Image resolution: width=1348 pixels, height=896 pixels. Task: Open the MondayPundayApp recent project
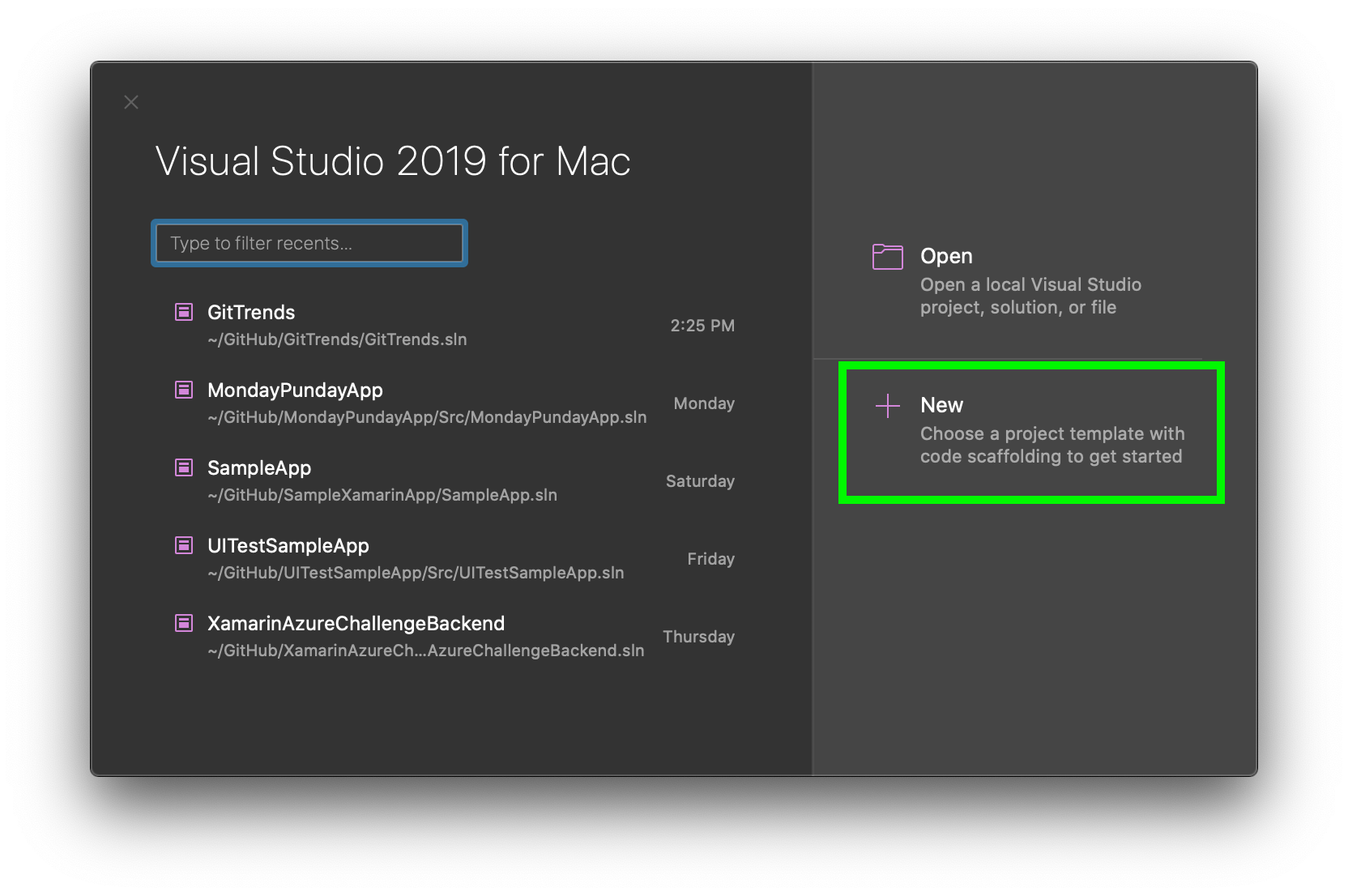click(454, 403)
